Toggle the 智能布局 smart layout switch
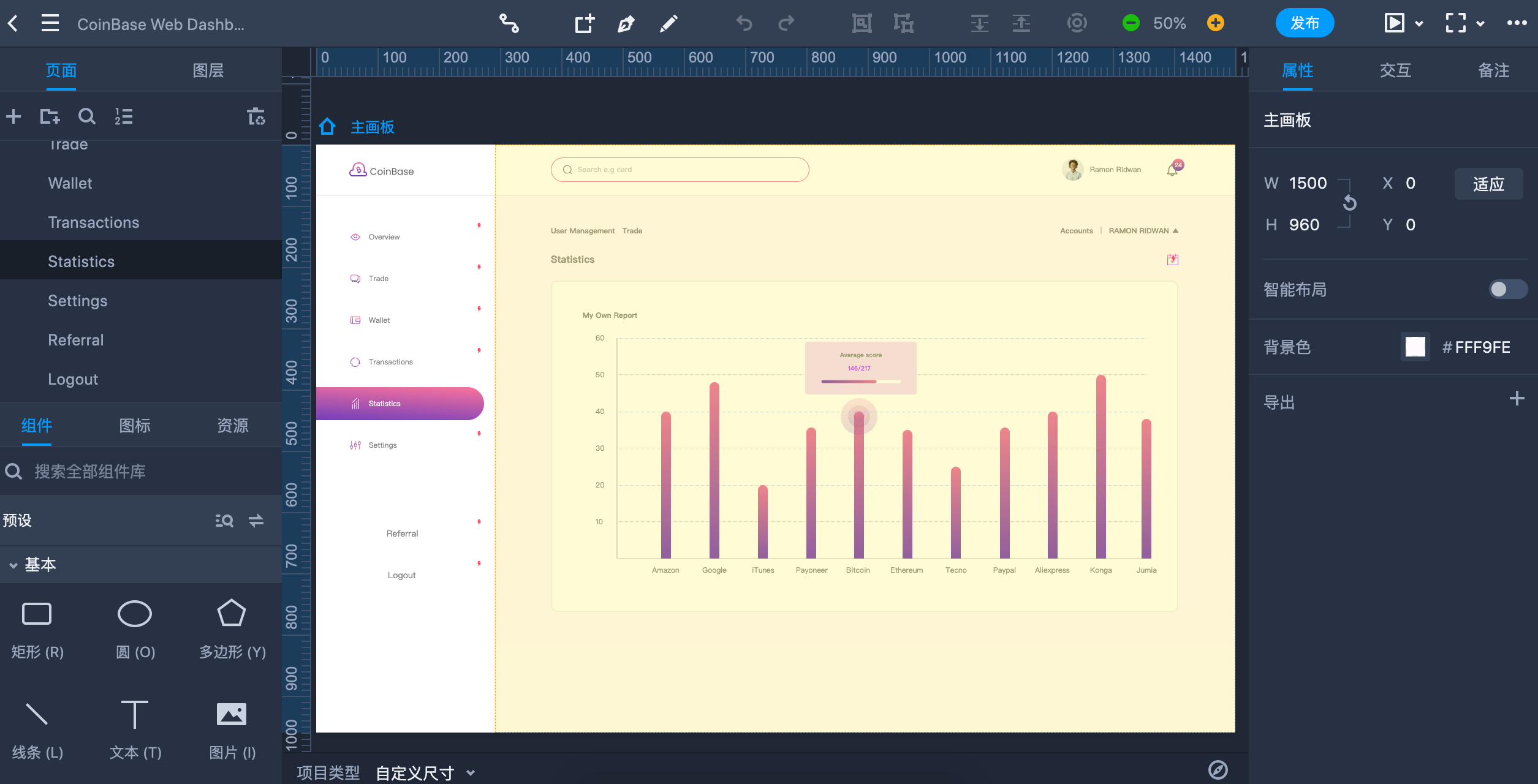This screenshot has height=784, width=1538. click(1507, 289)
